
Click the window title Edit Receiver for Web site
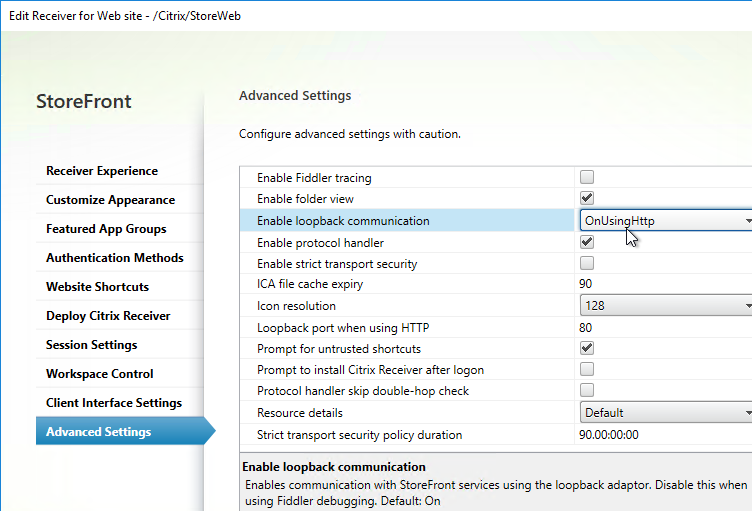pos(125,16)
